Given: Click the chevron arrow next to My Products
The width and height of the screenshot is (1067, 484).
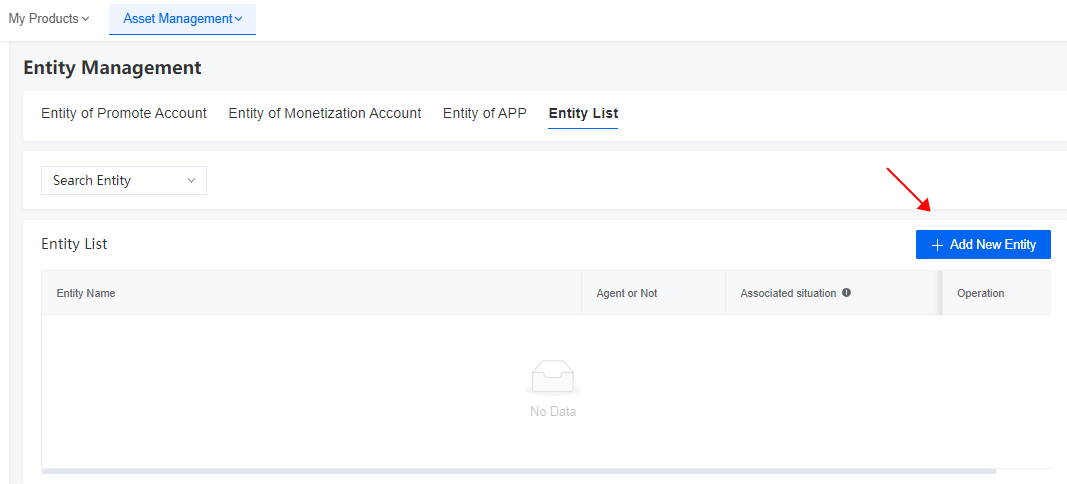Looking at the screenshot, I should click(x=85, y=19).
